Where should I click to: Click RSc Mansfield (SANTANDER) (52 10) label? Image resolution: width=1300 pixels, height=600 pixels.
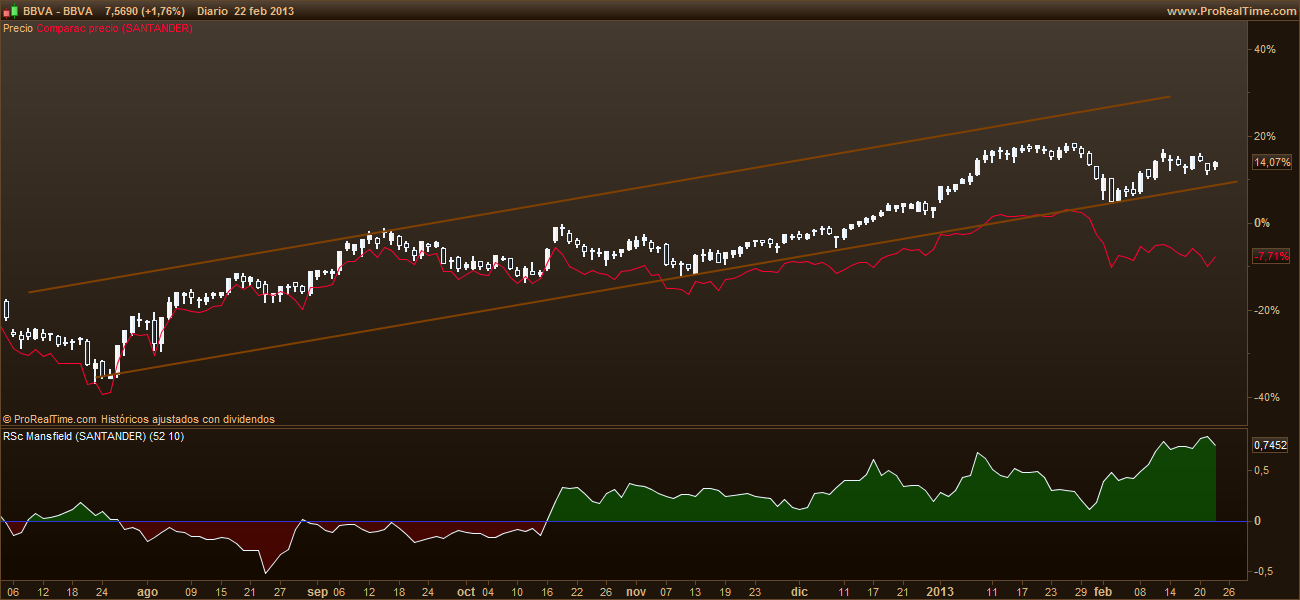tap(94, 437)
